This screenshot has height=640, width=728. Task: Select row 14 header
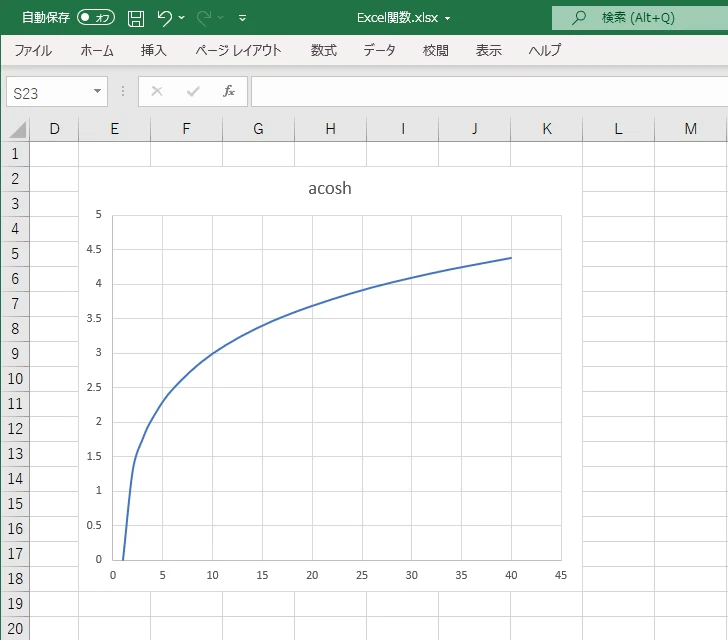(15, 478)
